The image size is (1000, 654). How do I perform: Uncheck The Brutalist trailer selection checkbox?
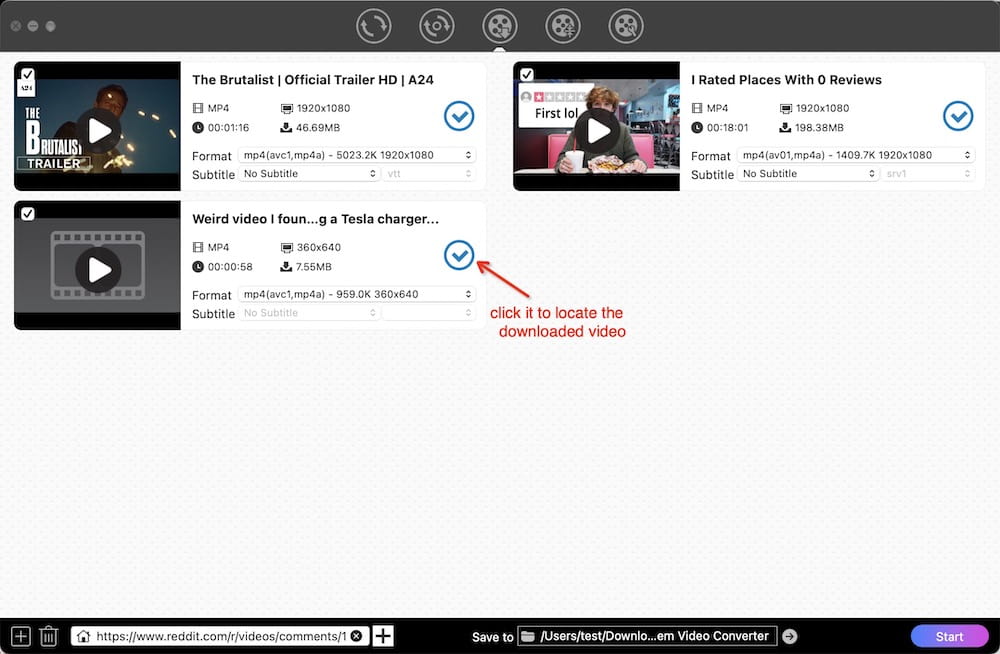[28, 72]
